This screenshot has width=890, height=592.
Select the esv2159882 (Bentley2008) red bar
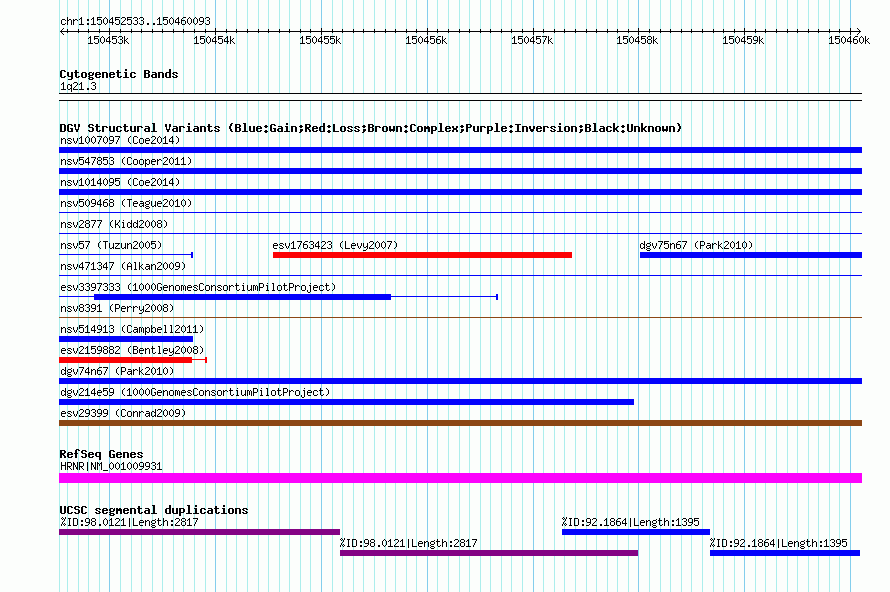coord(126,360)
